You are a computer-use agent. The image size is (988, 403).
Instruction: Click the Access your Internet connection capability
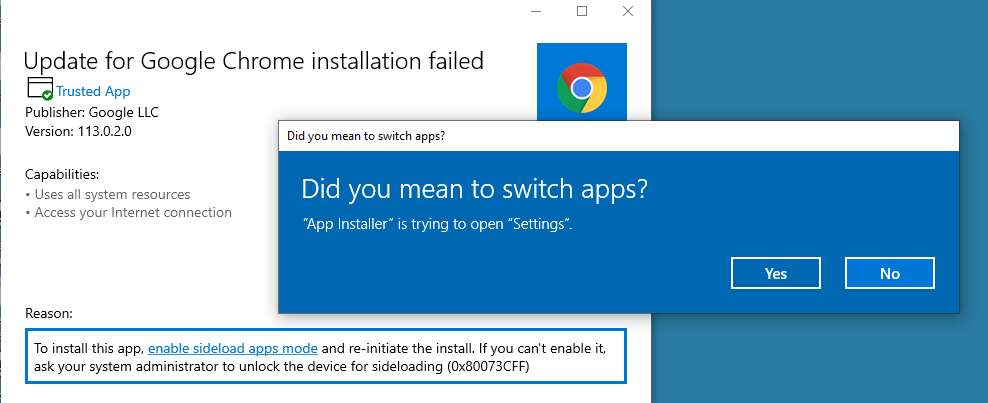pos(133,212)
